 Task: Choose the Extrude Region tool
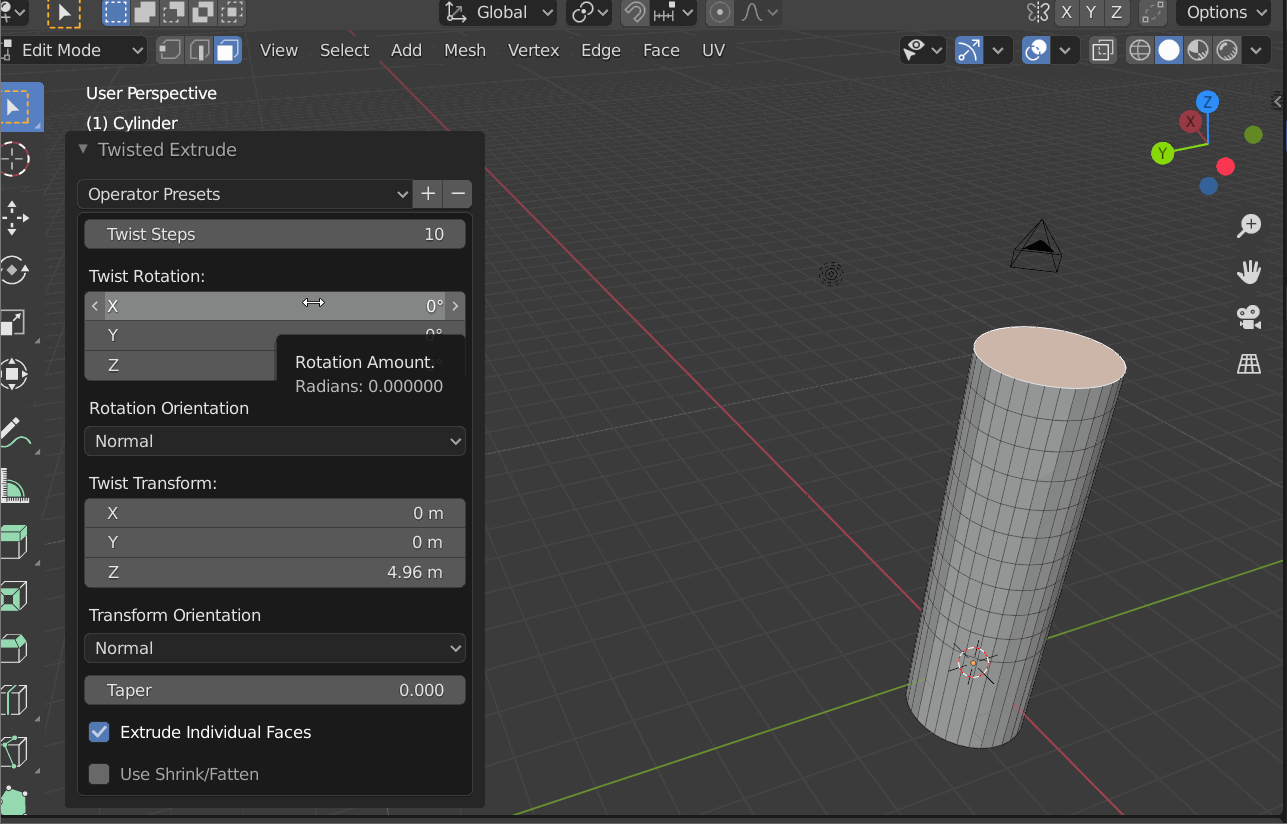click(x=15, y=541)
